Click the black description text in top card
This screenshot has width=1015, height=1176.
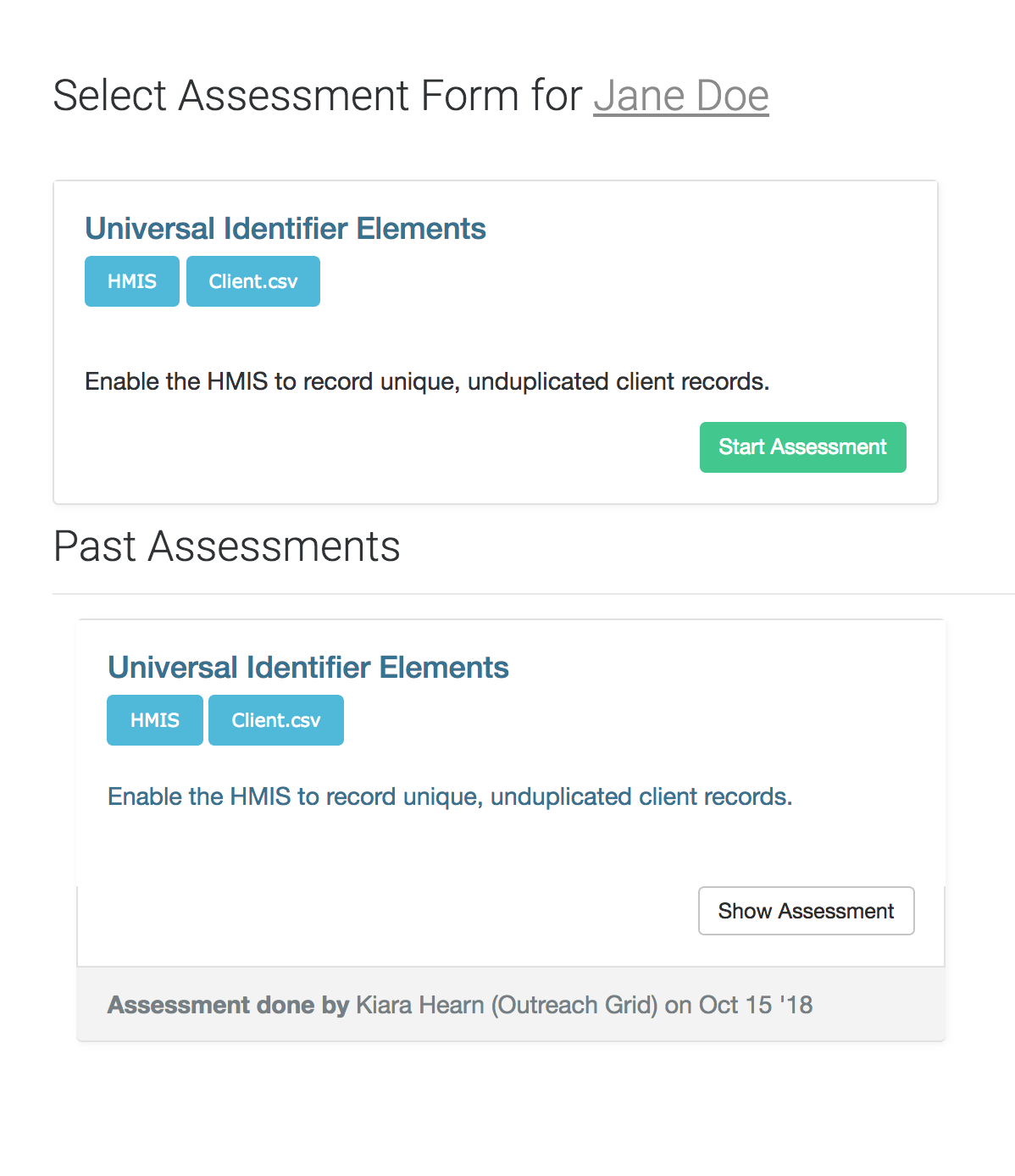click(427, 381)
